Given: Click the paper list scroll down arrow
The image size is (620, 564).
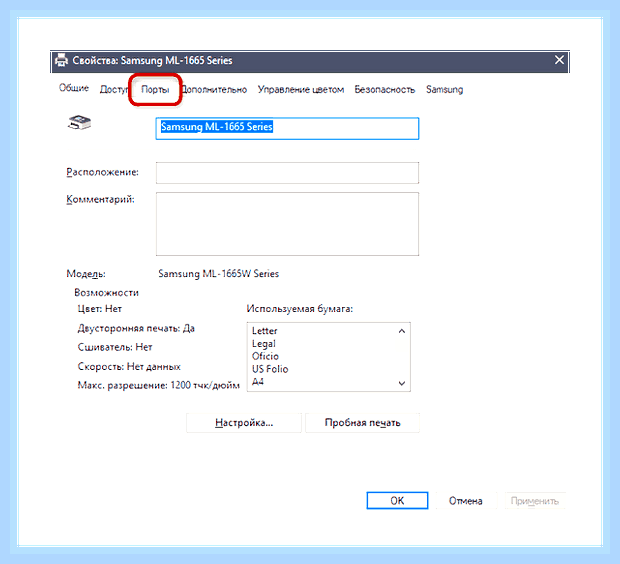Looking at the screenshot, I should coord(402,383).
